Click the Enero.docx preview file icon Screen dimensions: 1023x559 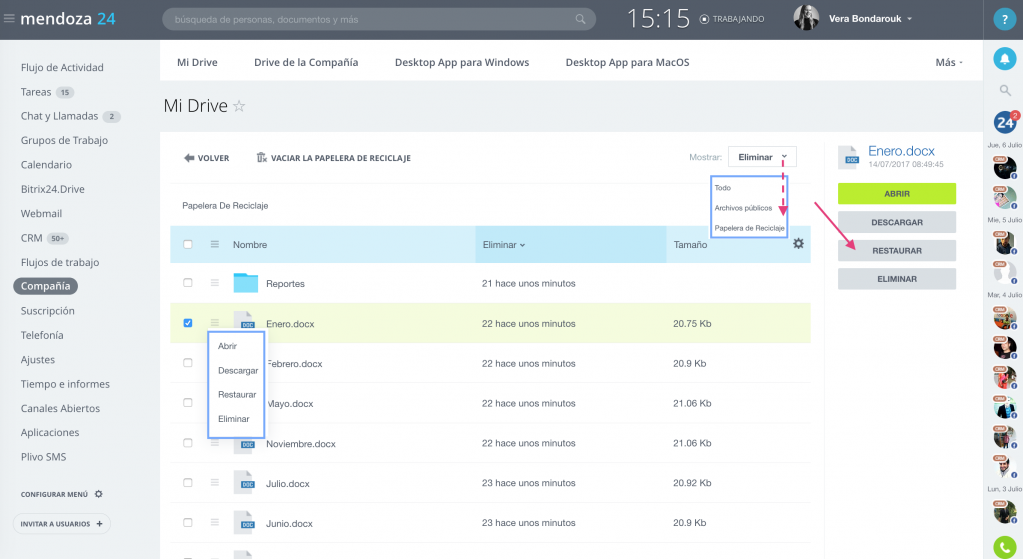[849, 157]
